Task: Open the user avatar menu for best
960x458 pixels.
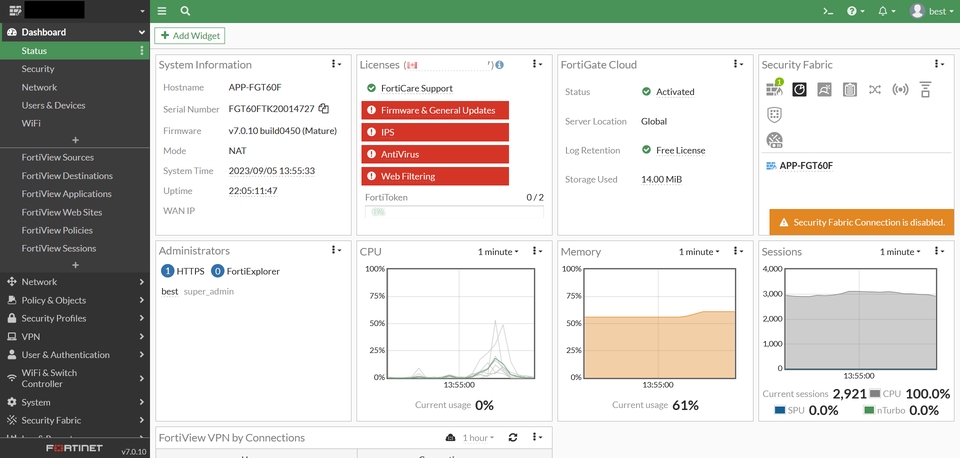Action: point(931,11)
